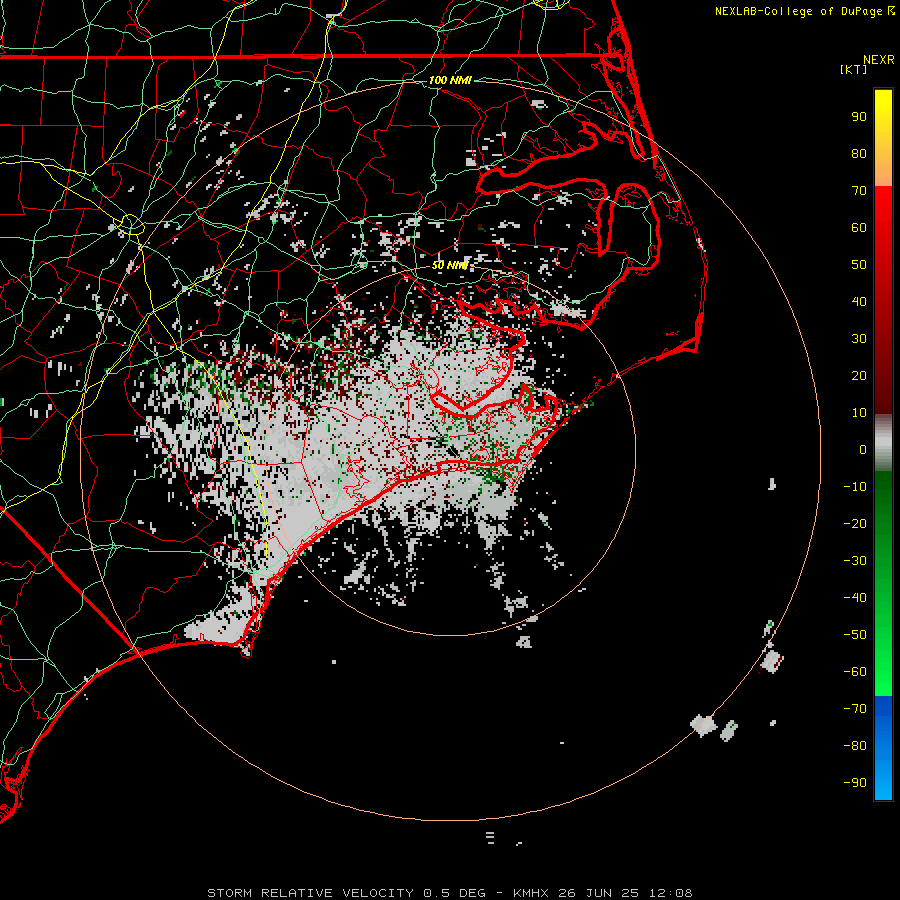Pick the blue segment of the velocity color bar
Screen dimensions: 900x900
pyautogui.click(x=883, y=748)
